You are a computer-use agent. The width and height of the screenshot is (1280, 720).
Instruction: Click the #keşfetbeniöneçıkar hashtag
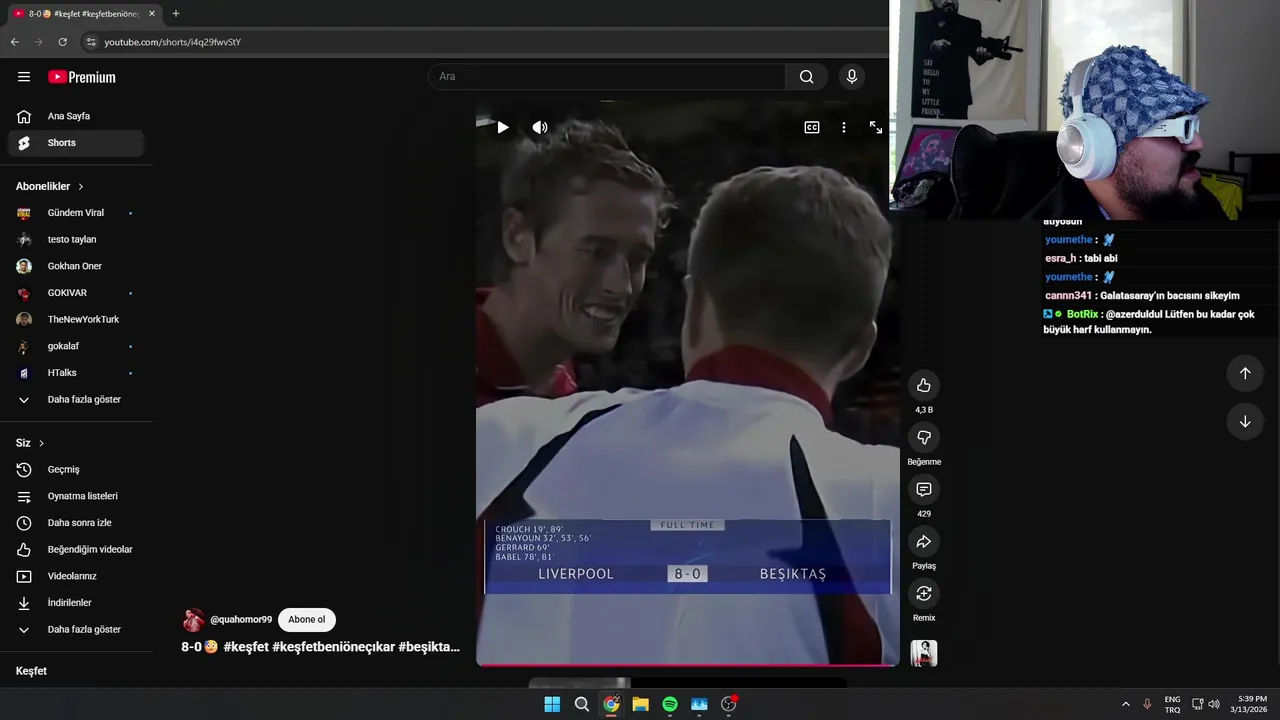(x=333, y=647)
